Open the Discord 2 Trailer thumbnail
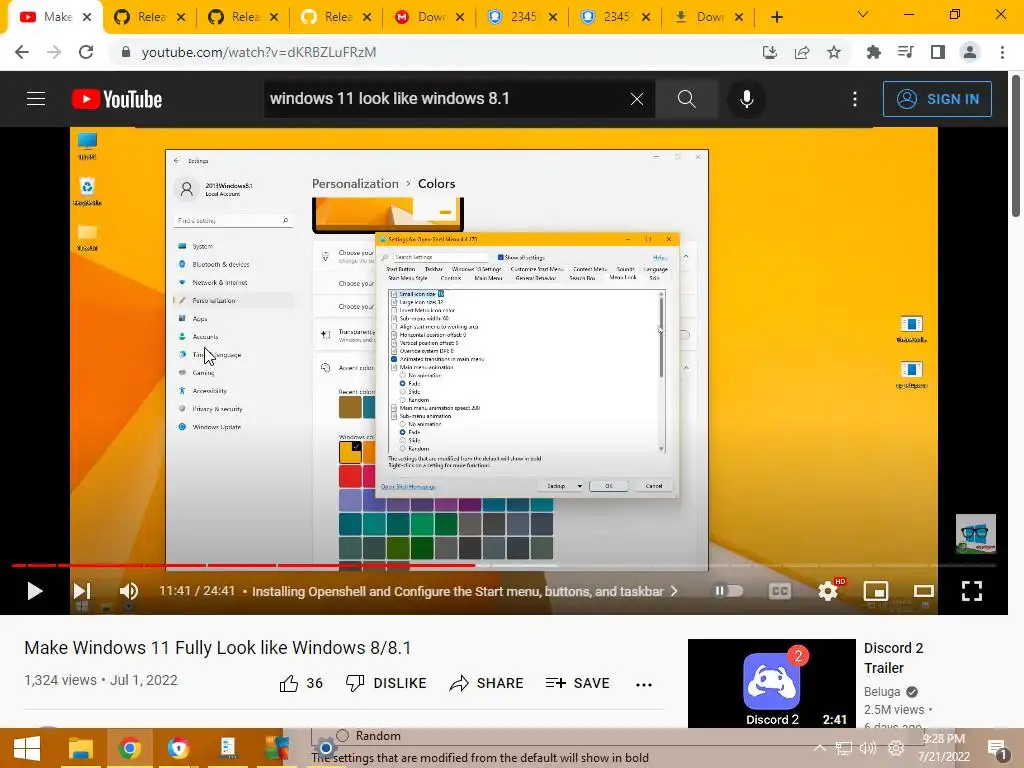The height and width of the screenshot is (768, 1024). point(771,683)
